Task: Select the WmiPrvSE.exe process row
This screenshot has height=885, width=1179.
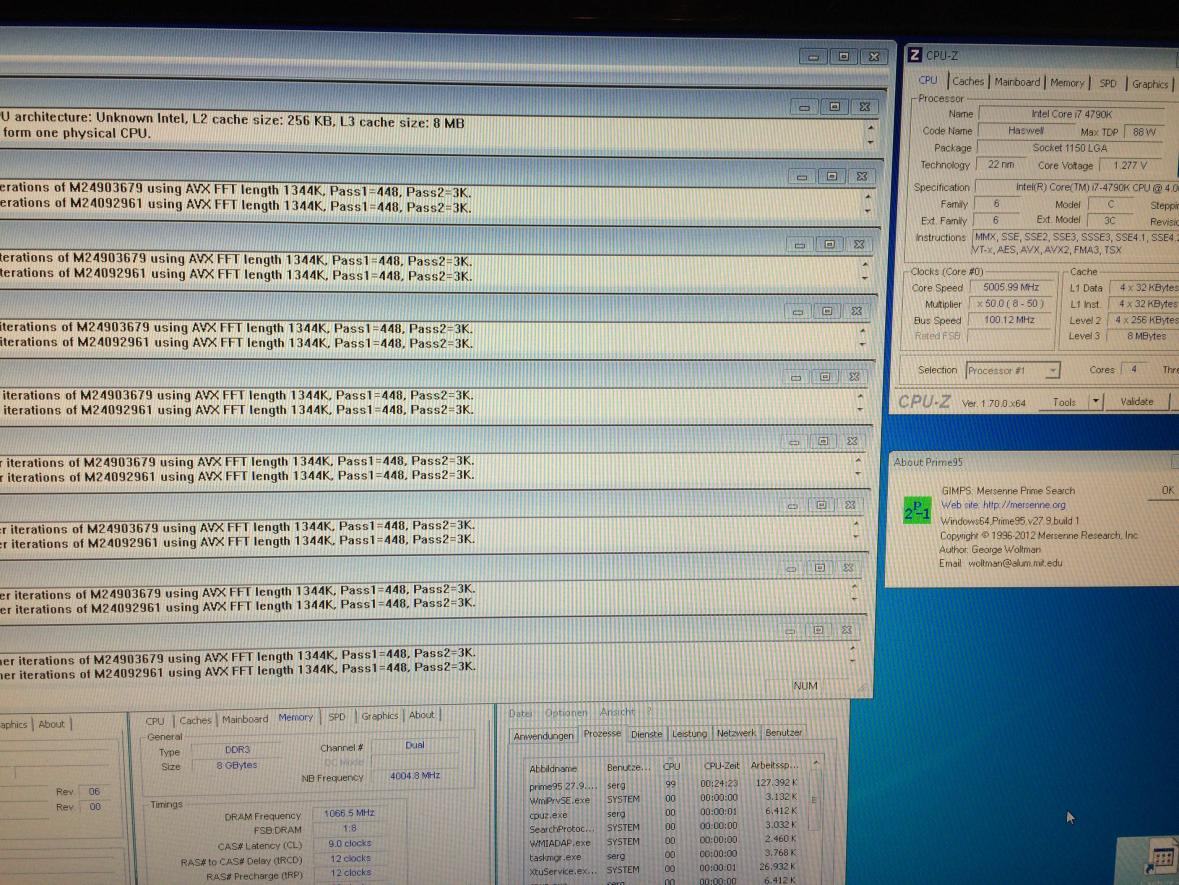Action: click(665, 799)
